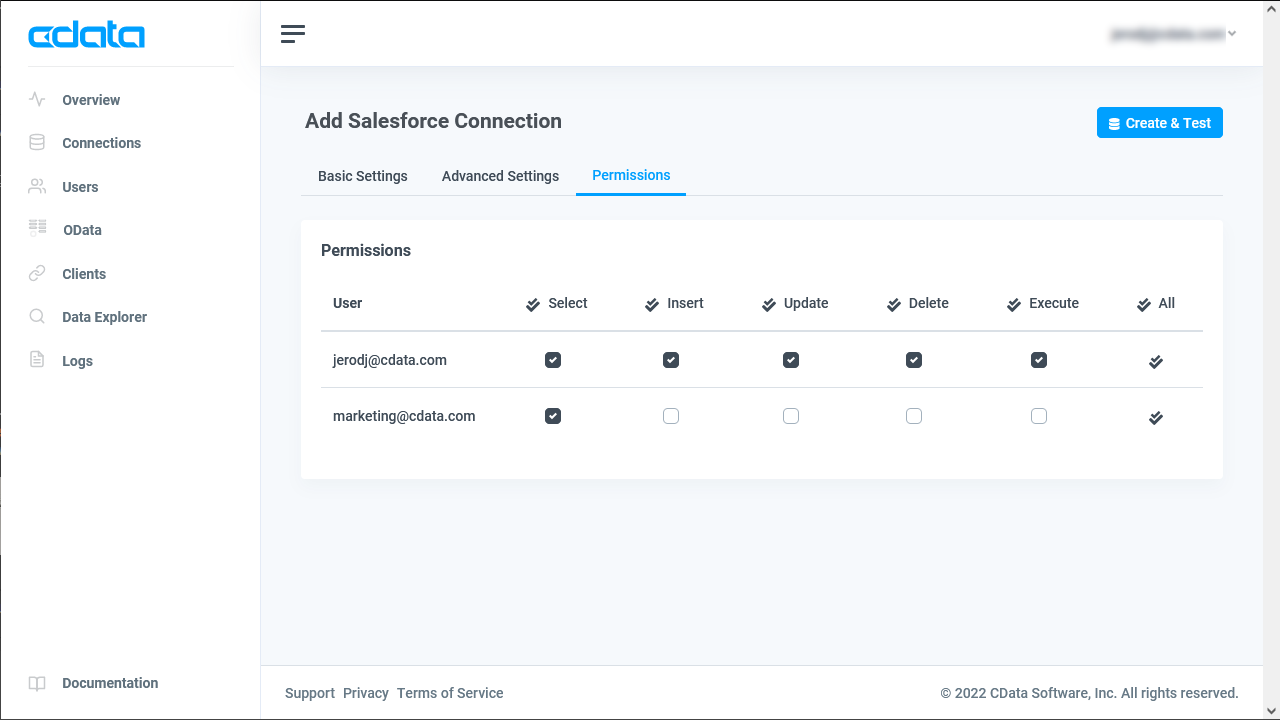This screenshot has width=1280, height=720.
Task: Click the Users people icon in sidebar
Action: tap(37, 187)
